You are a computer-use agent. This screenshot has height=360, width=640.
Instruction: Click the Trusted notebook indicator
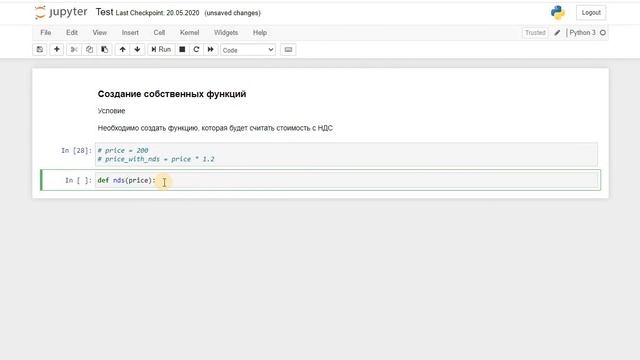535,33
